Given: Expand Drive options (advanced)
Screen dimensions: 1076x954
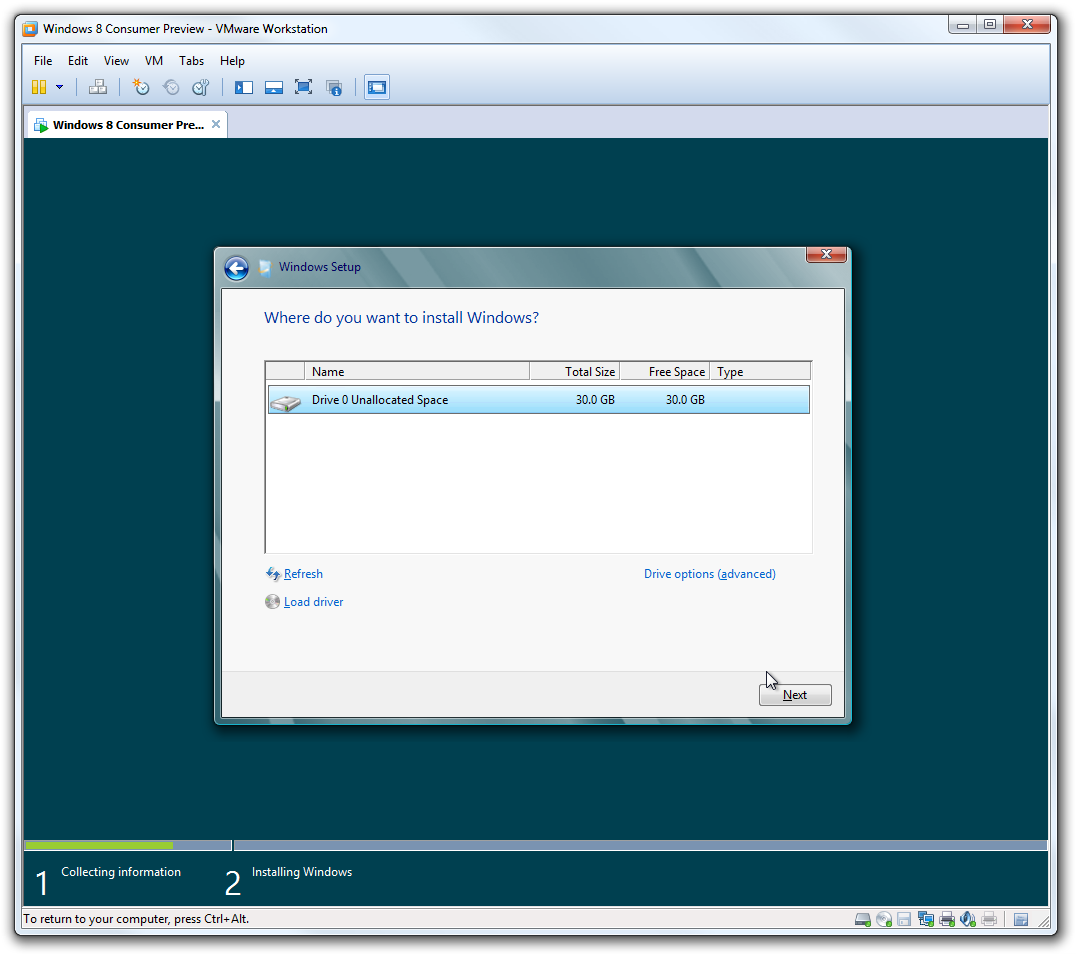Looking at the screenshot, I should (x=709, y=573).
